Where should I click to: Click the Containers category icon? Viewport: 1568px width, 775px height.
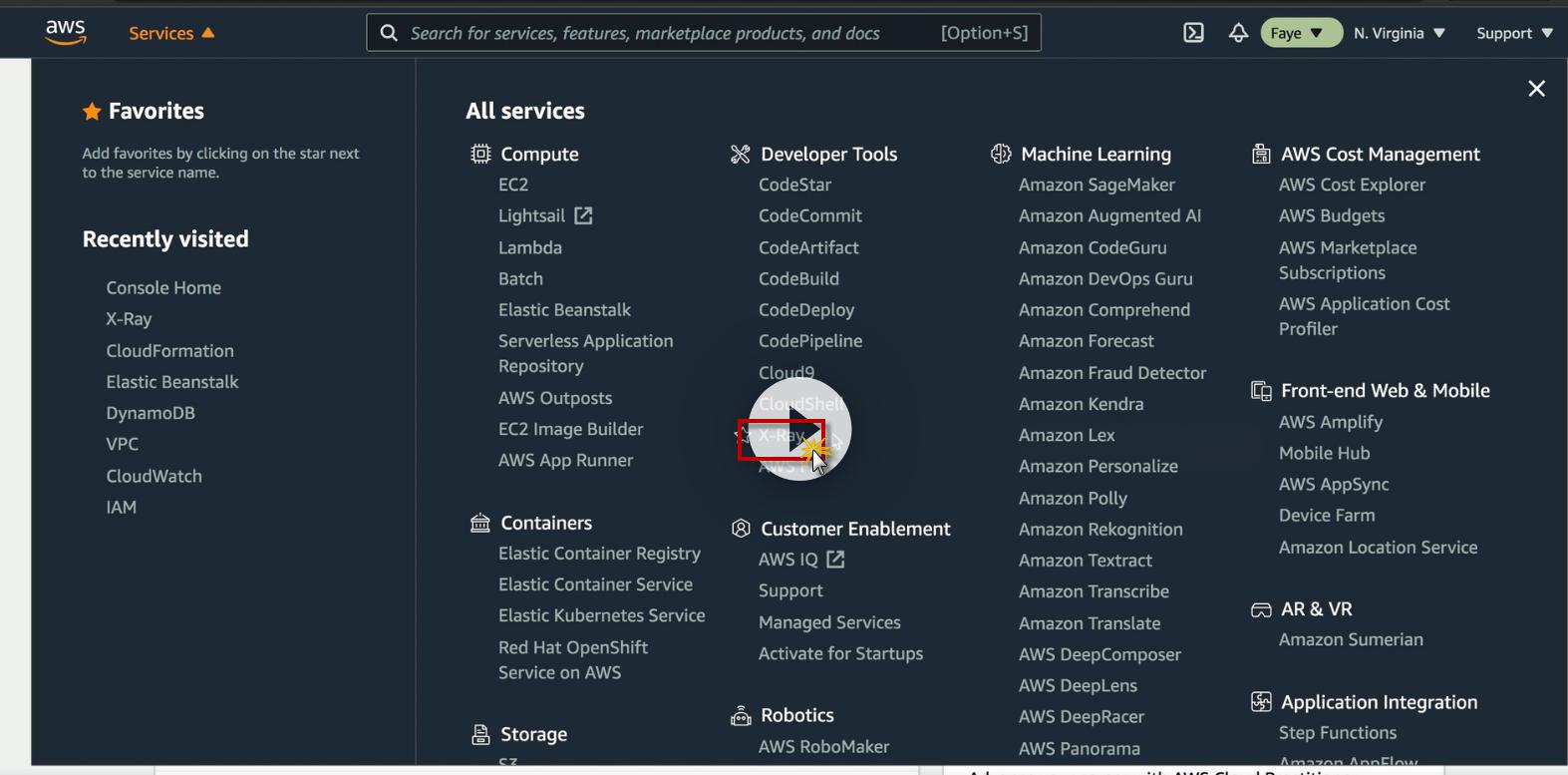click(480, 523)
